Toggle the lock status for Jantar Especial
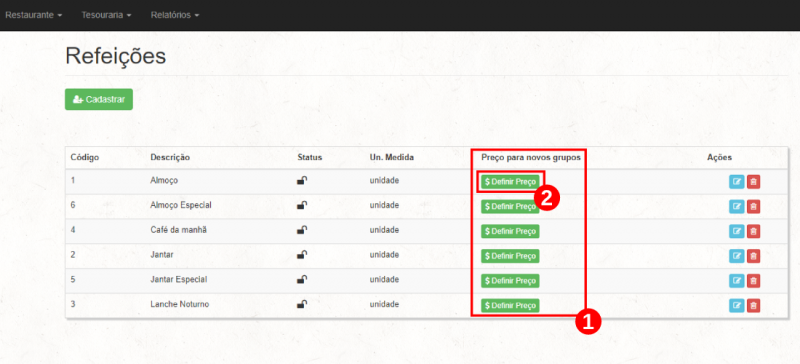 pyautogui.click(x=302, y=279)
